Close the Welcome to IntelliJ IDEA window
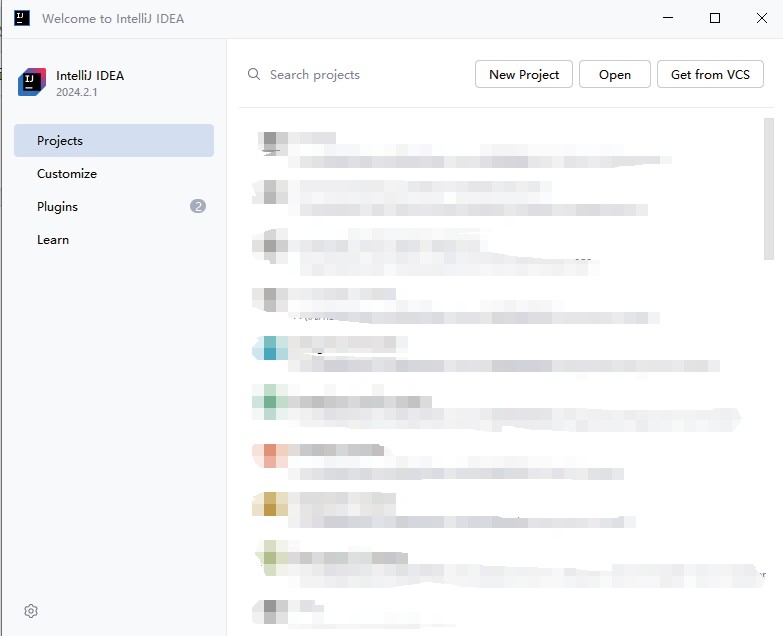783x636 pixels. pos(762,18)
